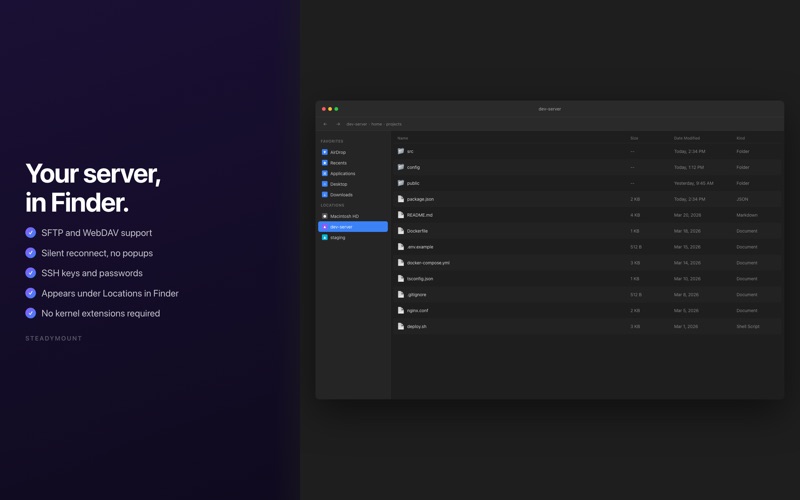The width and height of the screenshot is (800, 500).
Task: Click the JSON kind cell
Action: [742, 199]
